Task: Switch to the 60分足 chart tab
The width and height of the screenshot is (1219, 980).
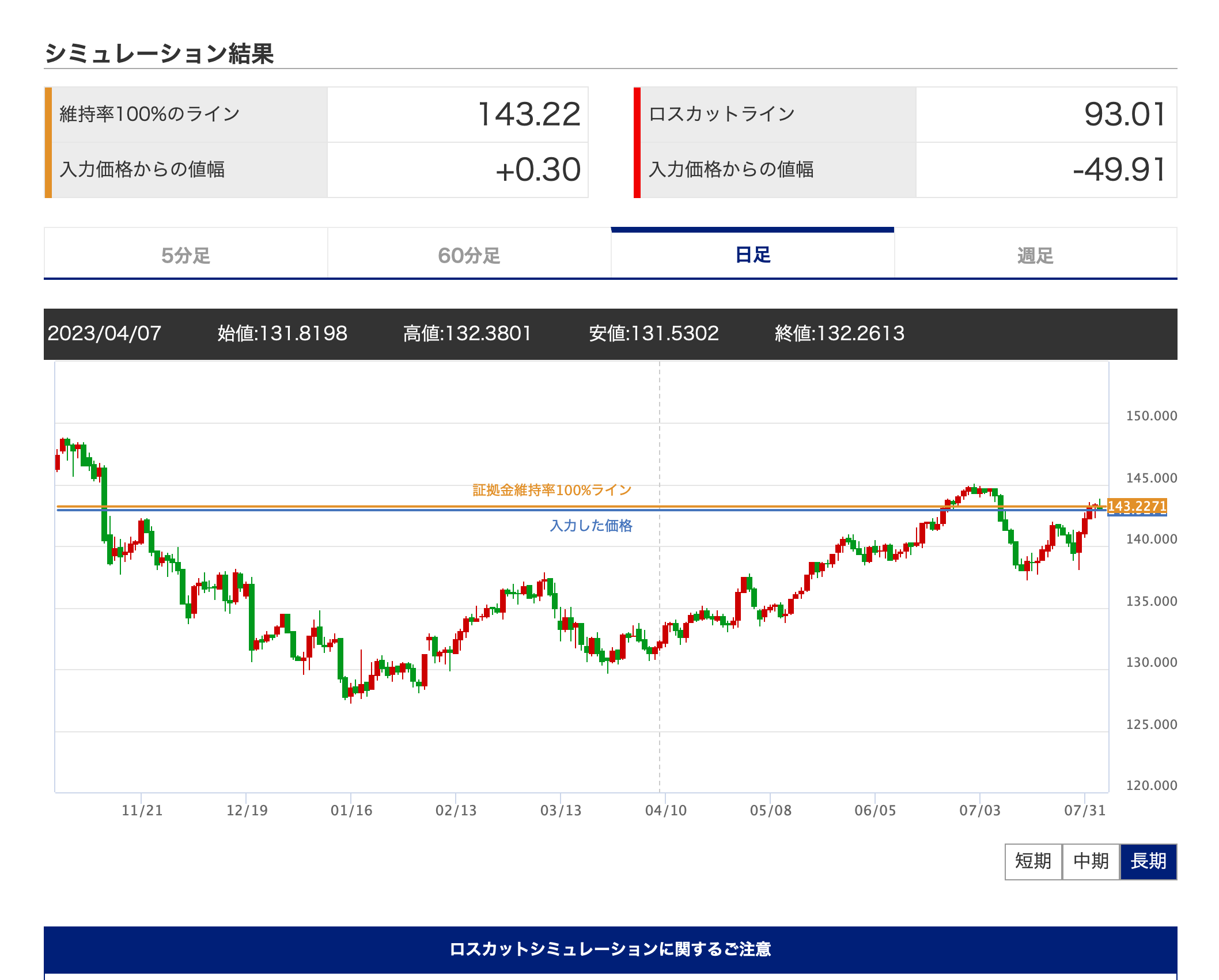Action: click(469, 255)
